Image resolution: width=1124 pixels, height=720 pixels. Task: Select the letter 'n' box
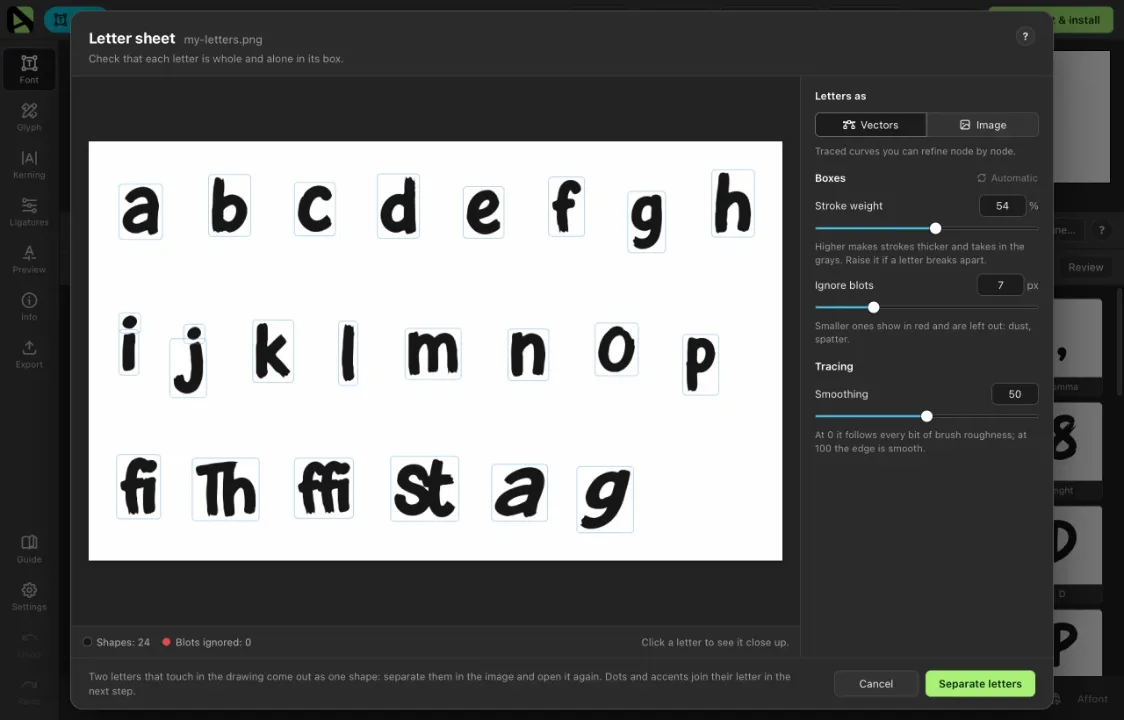click(528, 354)
